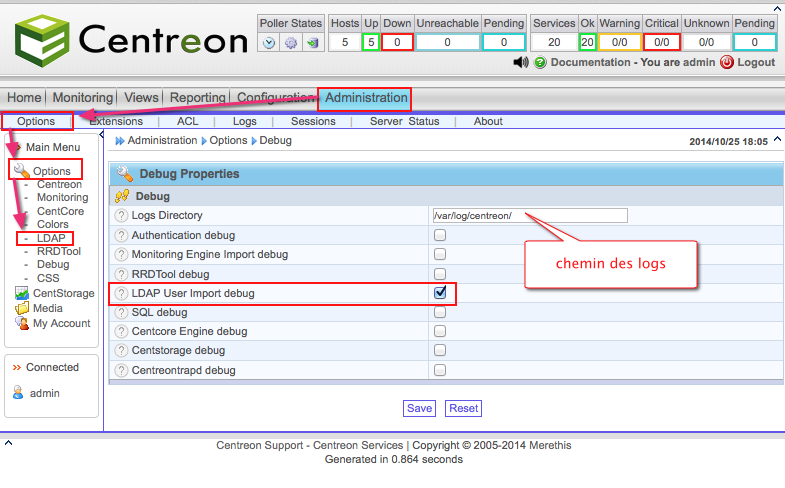Screen dimensions: 785x488
Task: Click help icon beside SQL debug
Action: (x=122, y=313)
